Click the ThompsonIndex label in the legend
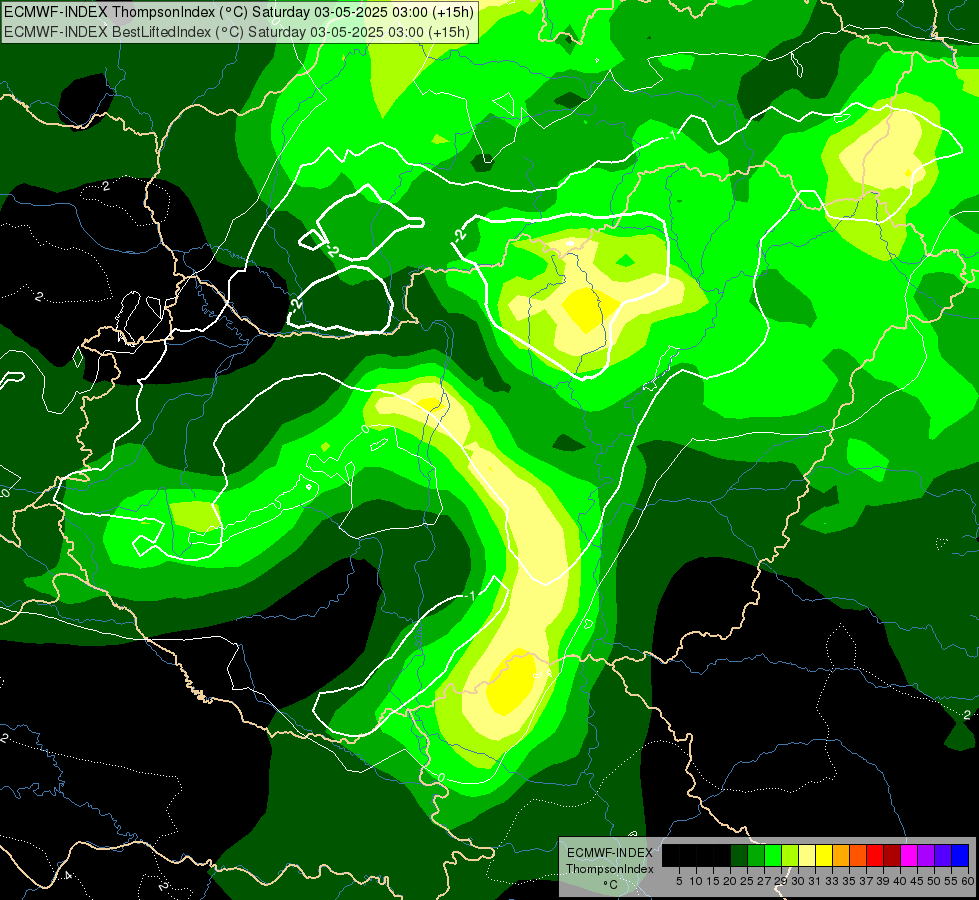979x900 pixels. pyautogui.click(x=610, y=869)
